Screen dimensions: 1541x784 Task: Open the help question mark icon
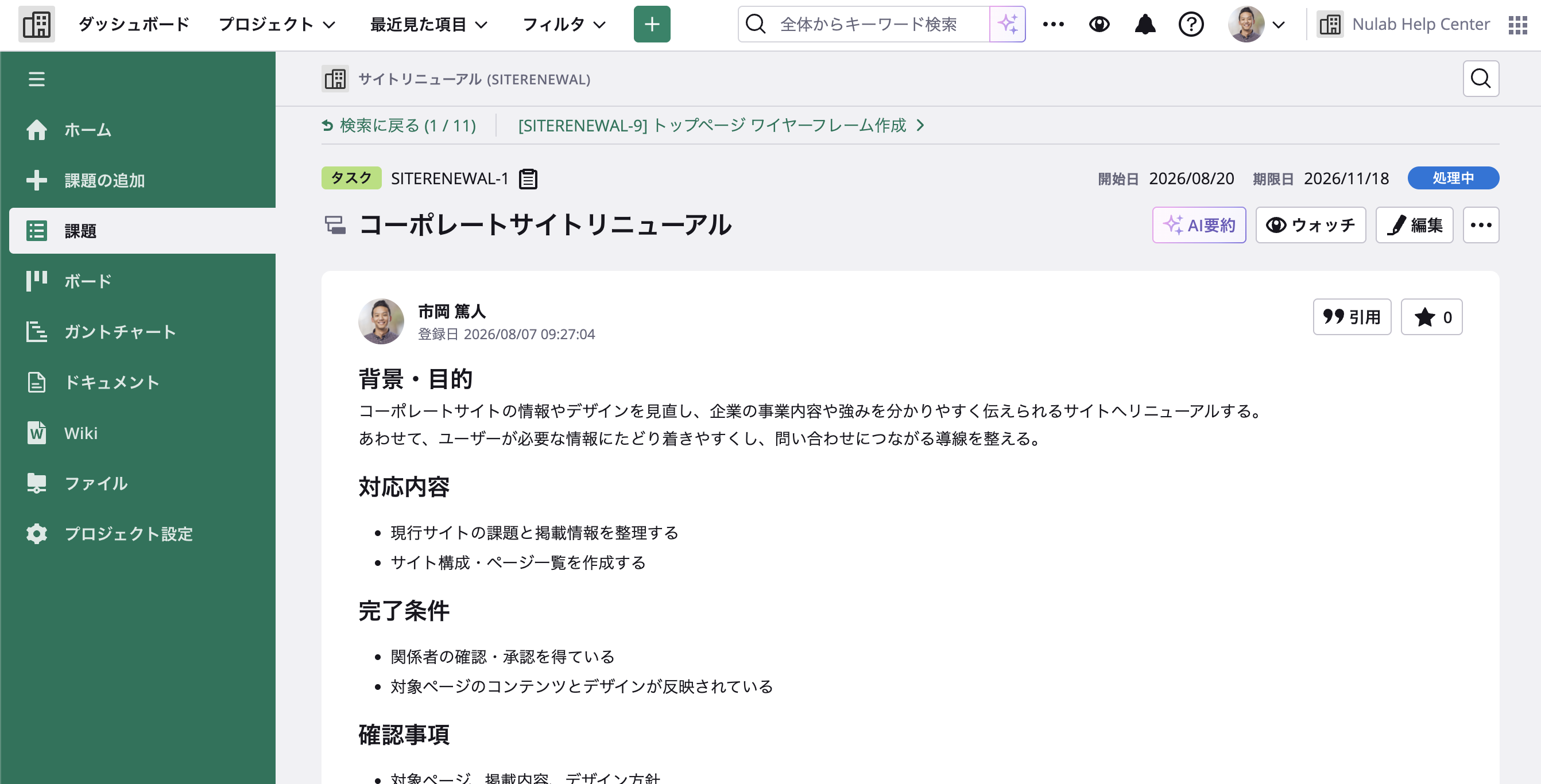pos(1191,25)
